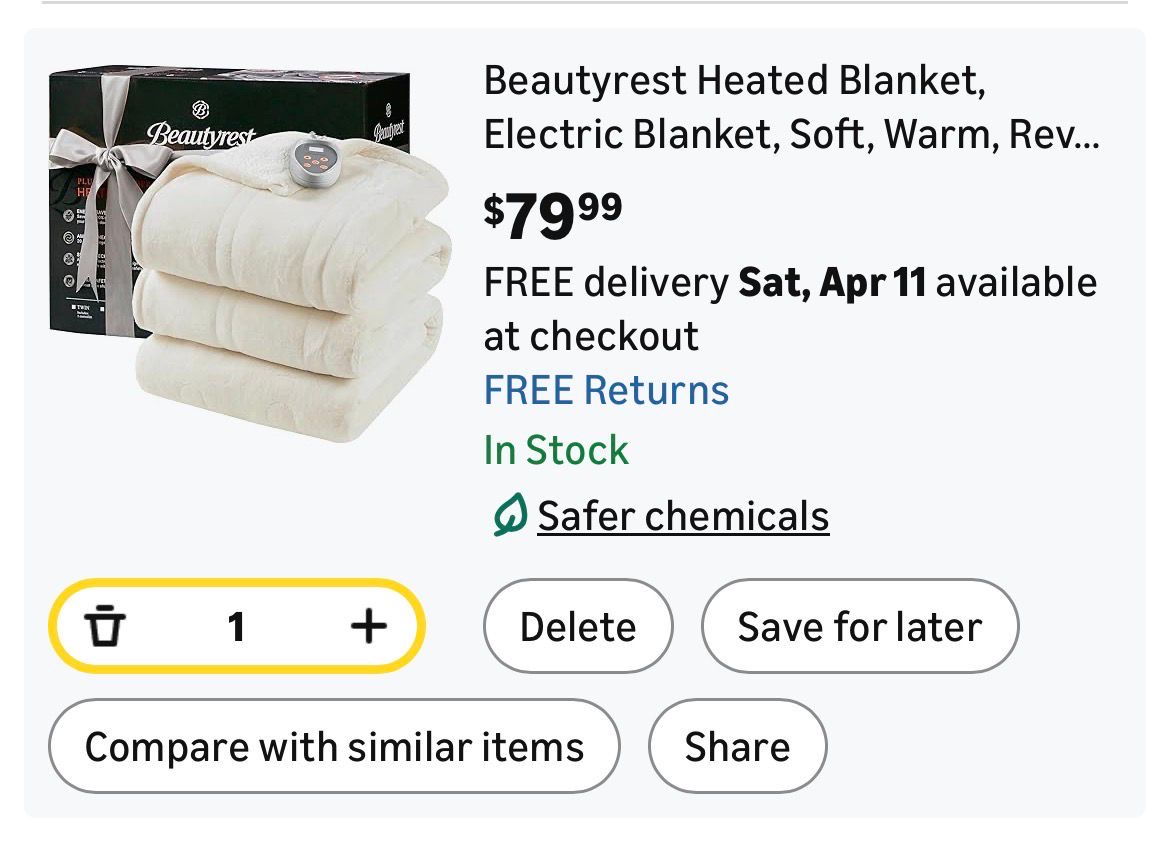1170x851 pixels.
Task: Open the FREE Returns link
Action: pos(606,390)
